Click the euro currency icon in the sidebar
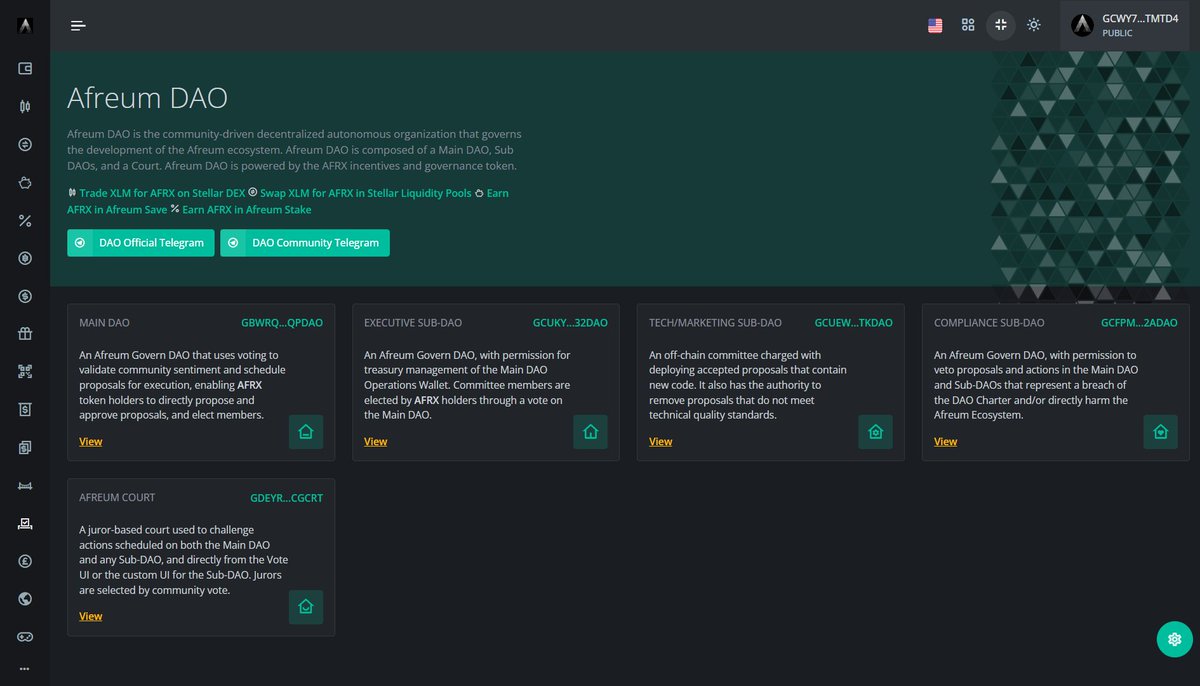 pos(23,561)
